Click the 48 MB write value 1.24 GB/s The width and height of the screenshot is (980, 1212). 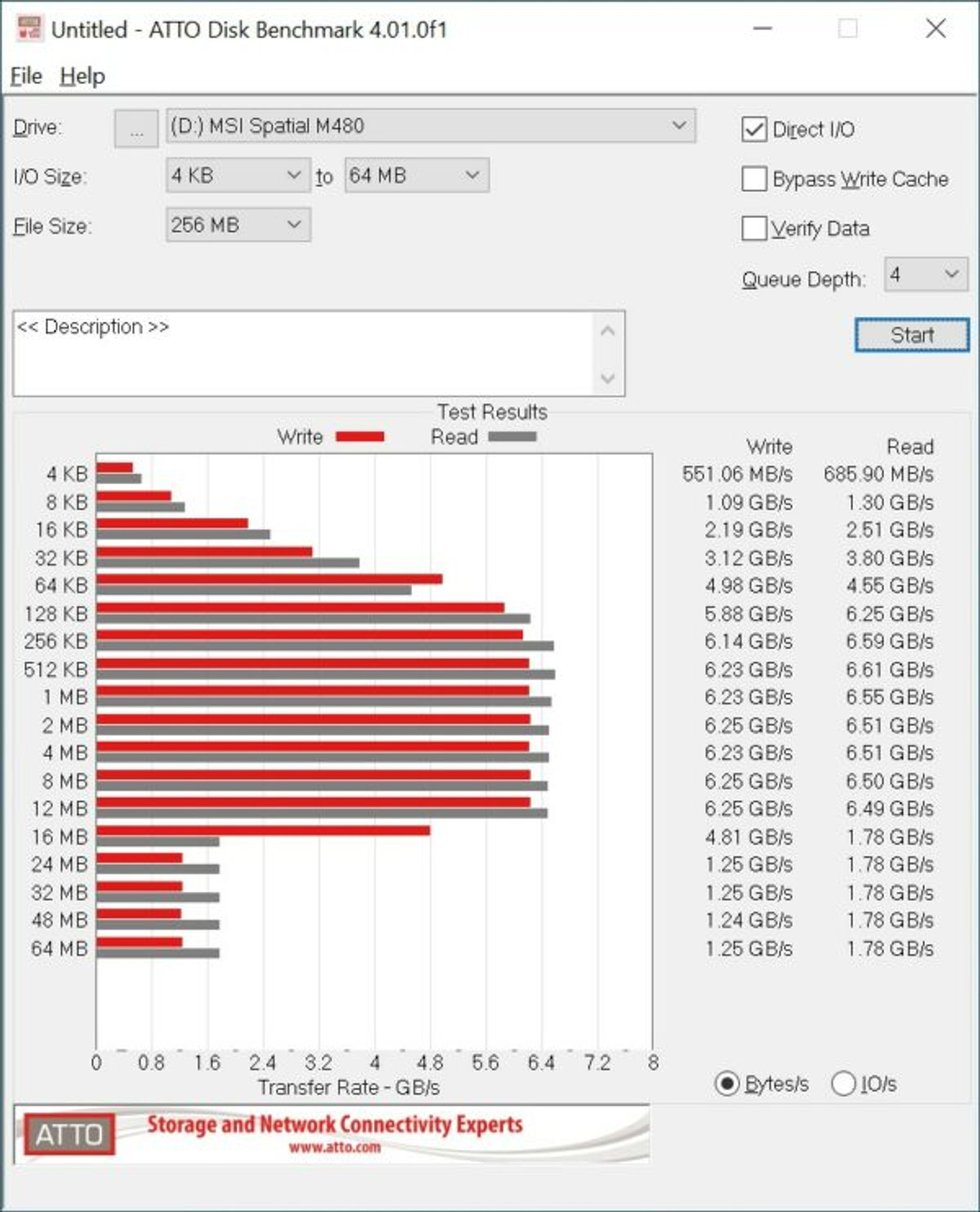(748, 920)
